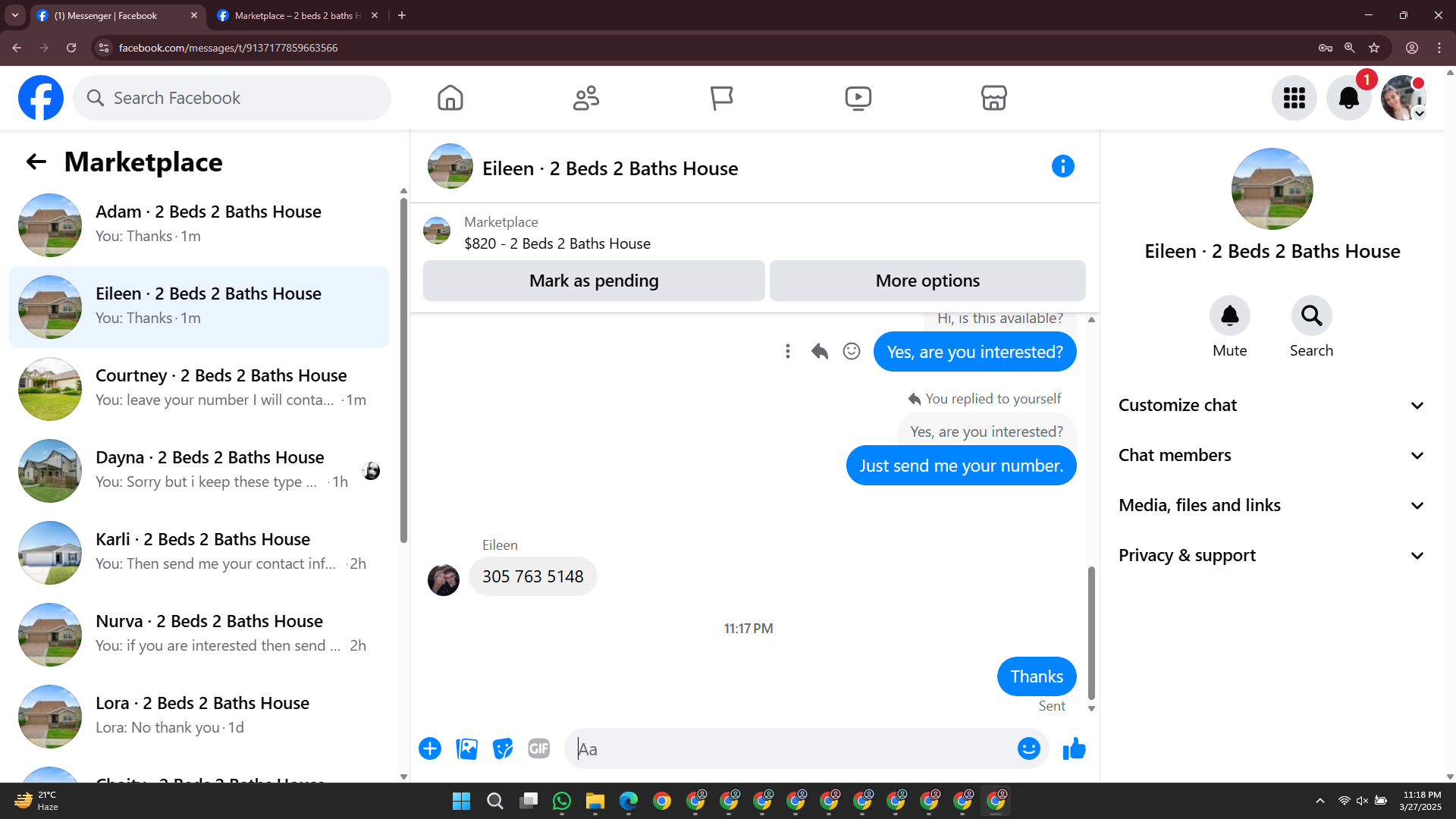Send a thumbs-up like
1456x819 pixels.
tap(1074, 748)
